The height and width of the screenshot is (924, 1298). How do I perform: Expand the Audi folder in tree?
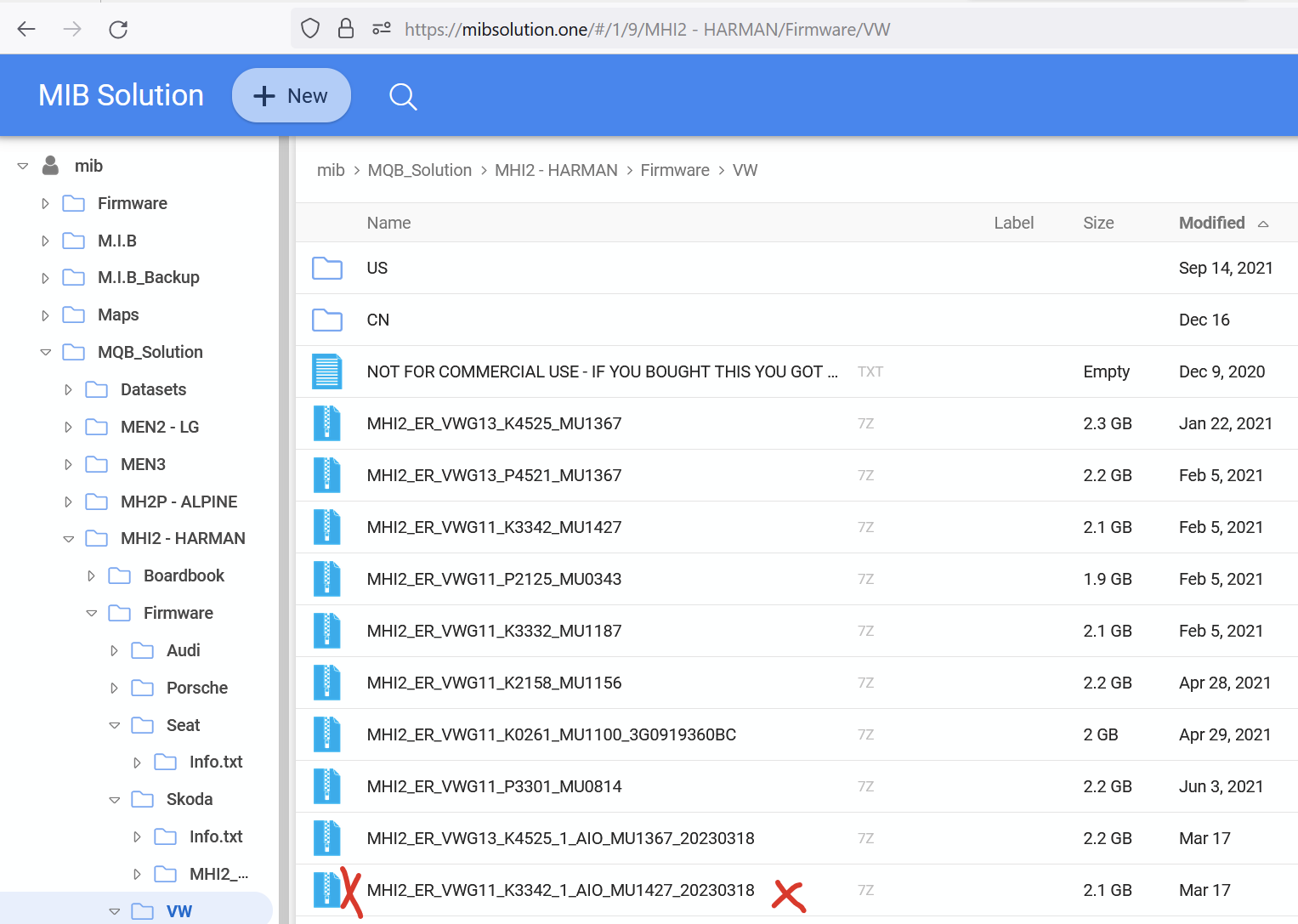coord(115,651)
